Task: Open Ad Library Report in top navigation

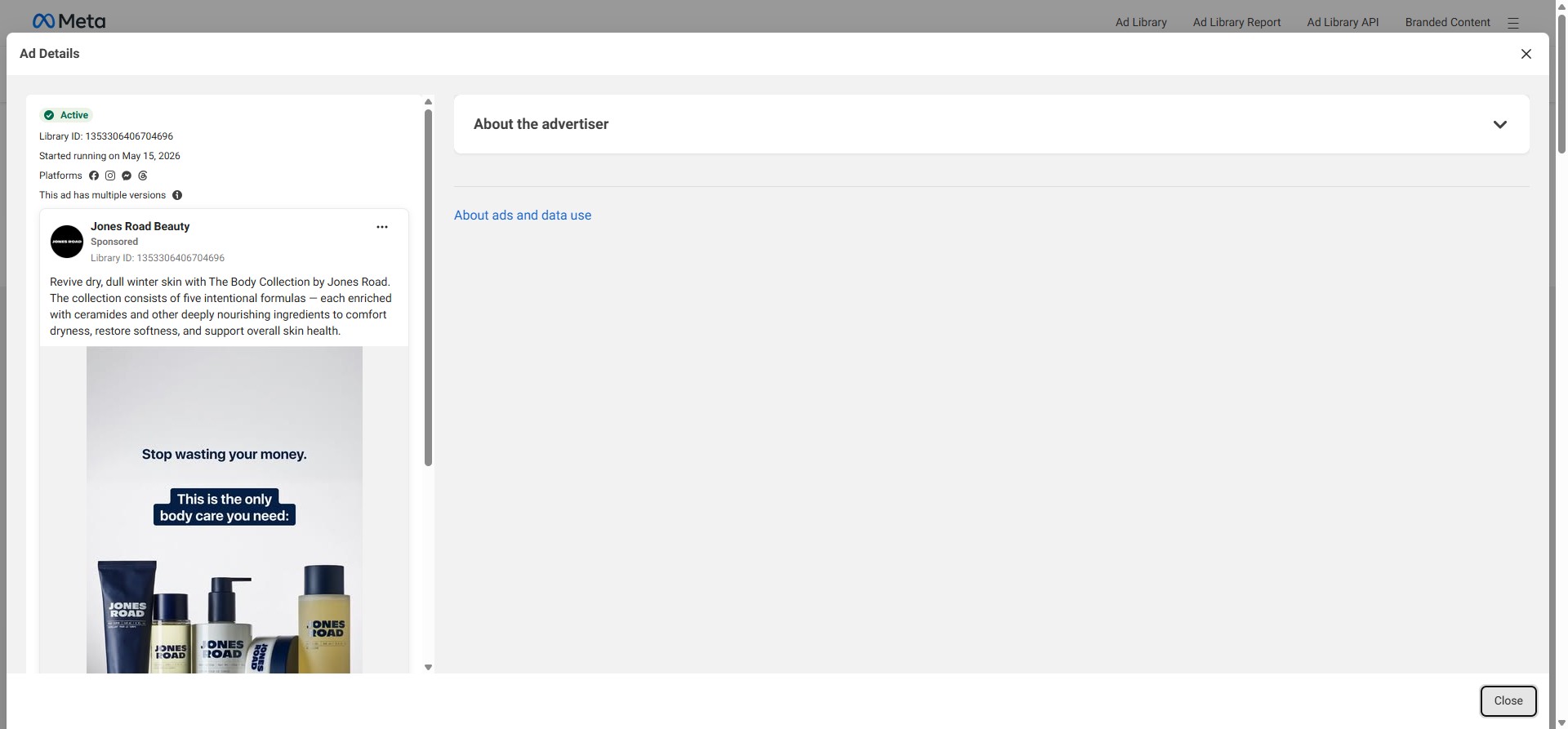Action: (1236, 22)
